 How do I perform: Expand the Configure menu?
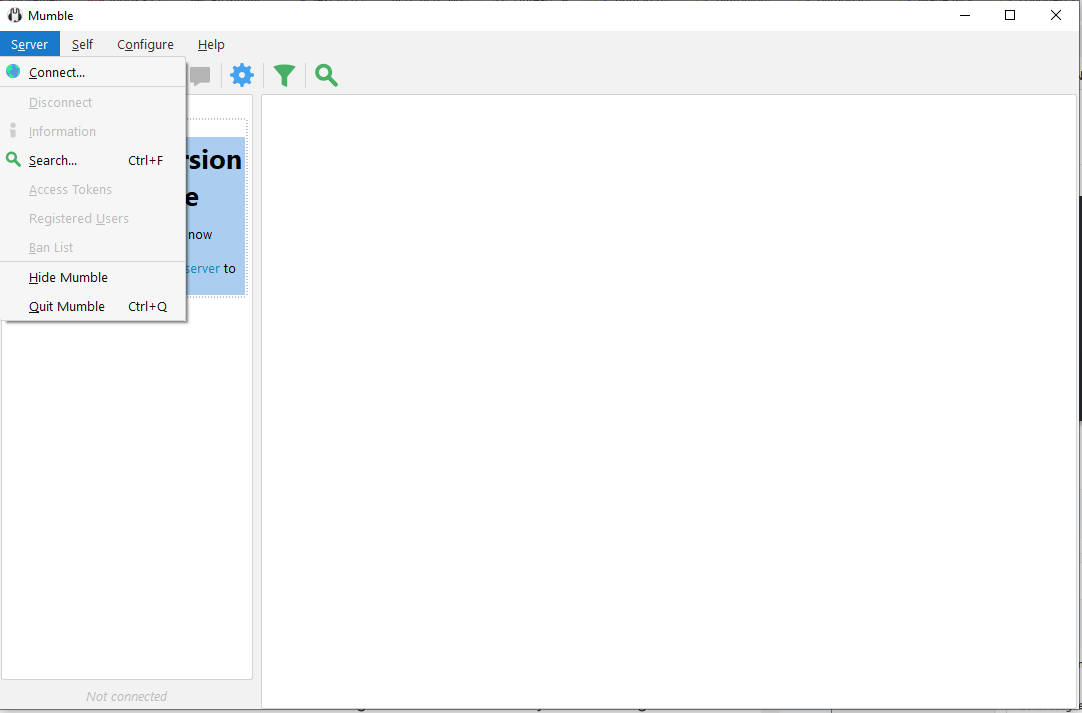145,44
